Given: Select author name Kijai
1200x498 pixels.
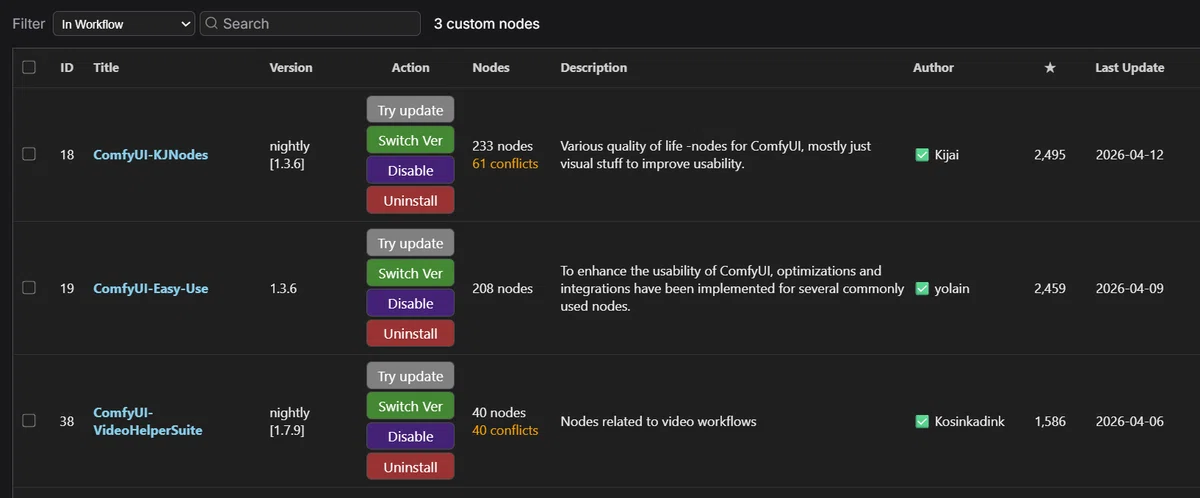Looking at the screenshot, I should click(945, 155).
